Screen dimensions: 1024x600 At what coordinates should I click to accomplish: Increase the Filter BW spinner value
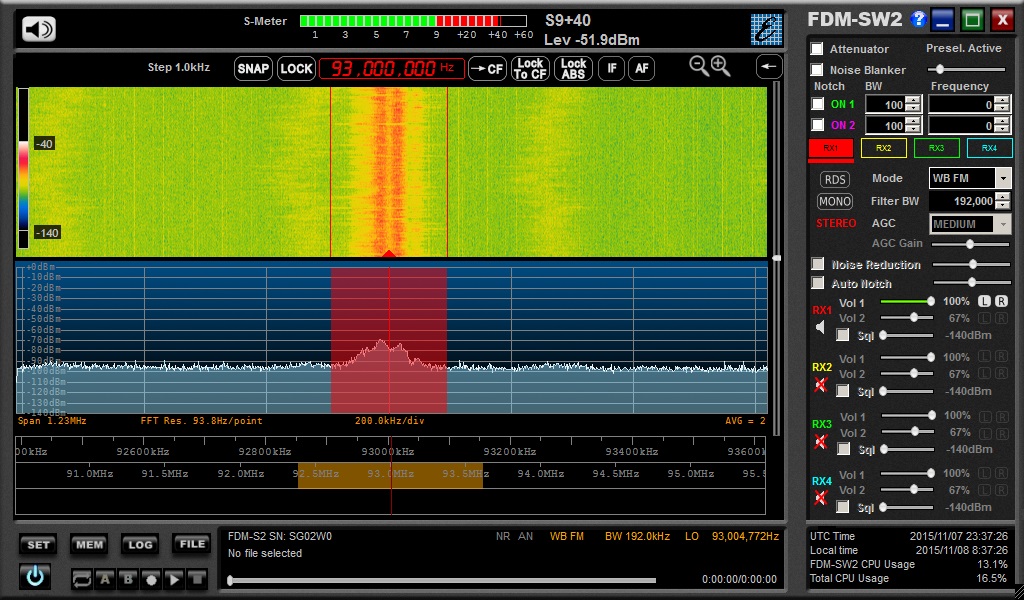pyautogui.click(x=1003, y=197)
